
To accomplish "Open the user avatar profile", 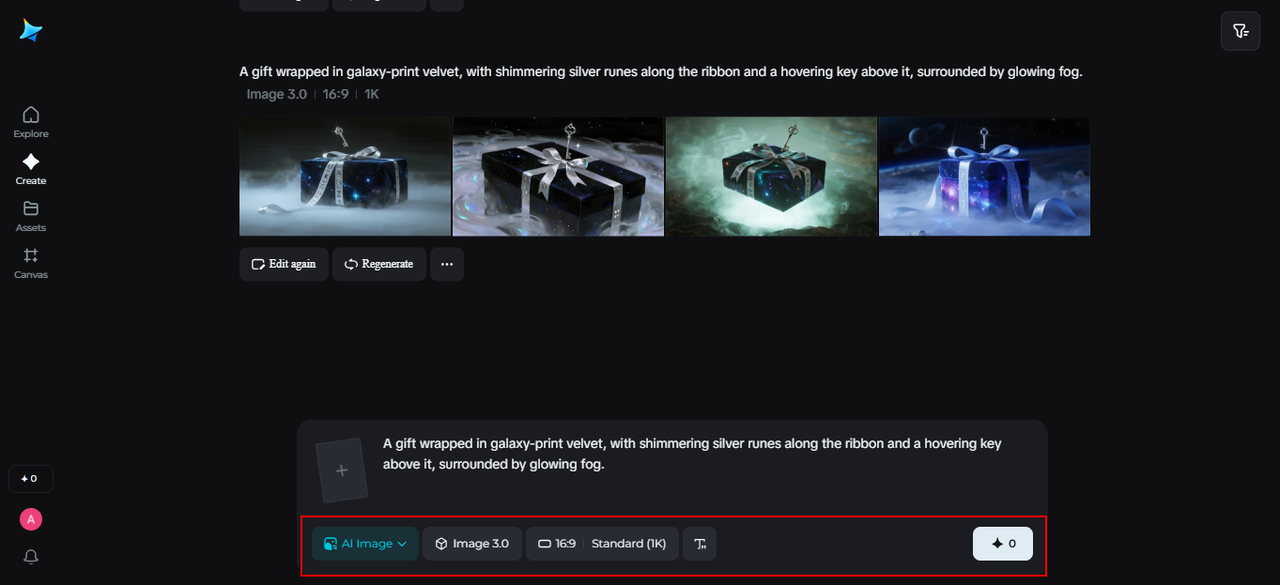I will [x=31, y=519].
